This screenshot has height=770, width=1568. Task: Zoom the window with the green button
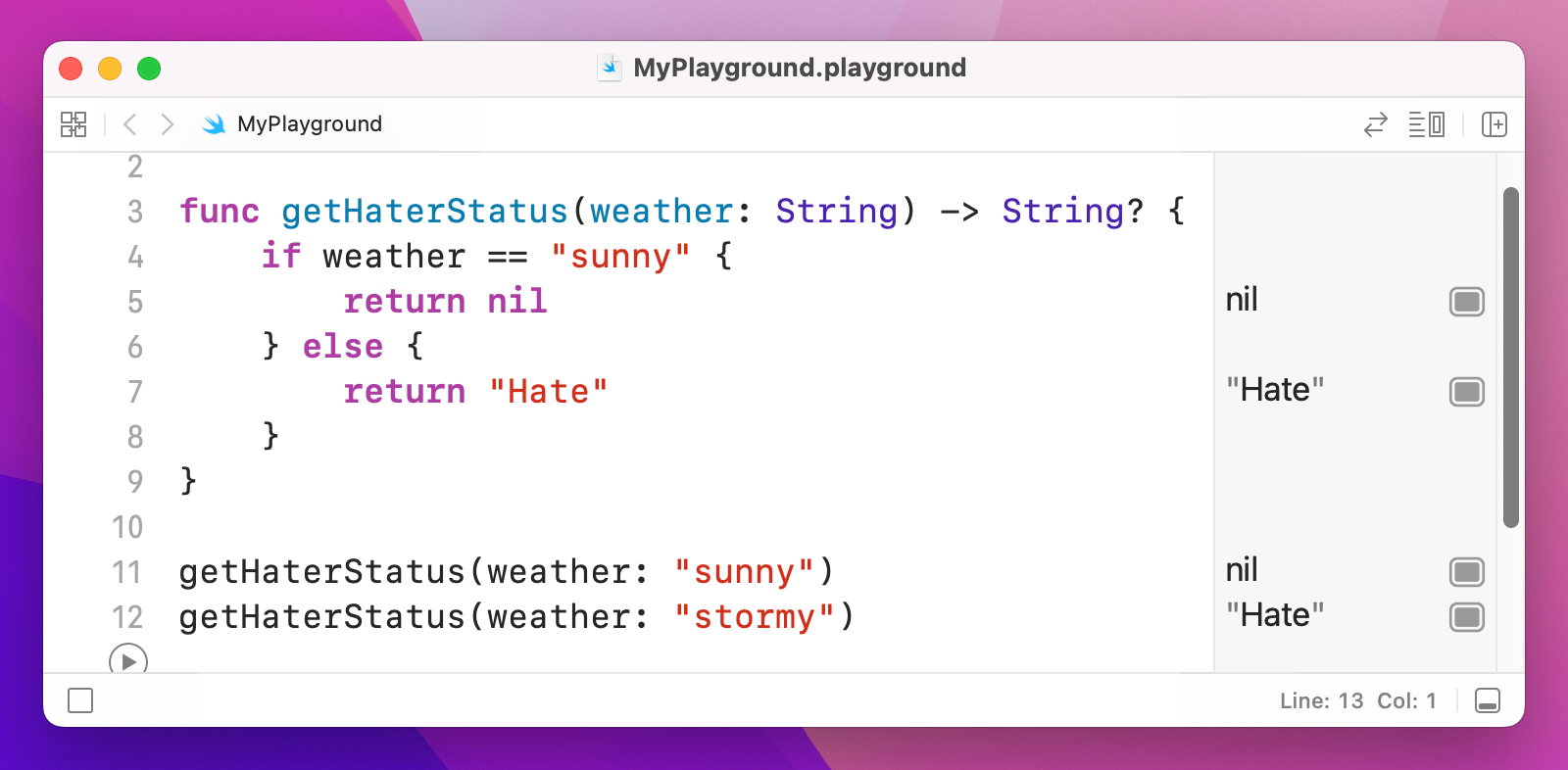point(149,69)
